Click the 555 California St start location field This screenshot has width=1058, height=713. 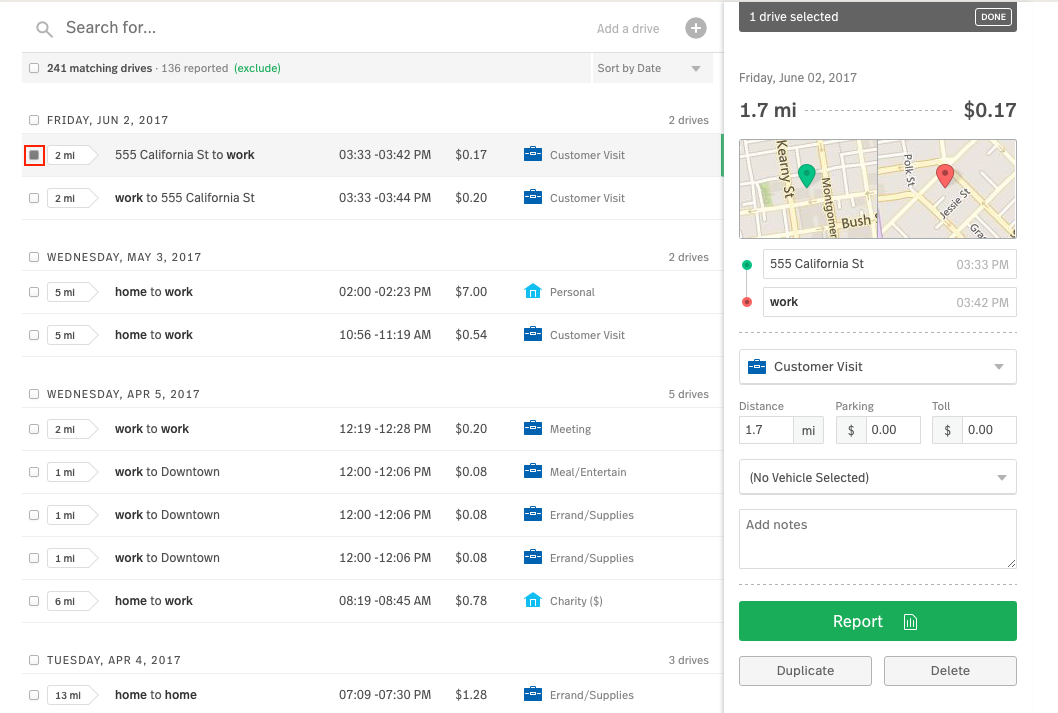click(x=889, y=264)
